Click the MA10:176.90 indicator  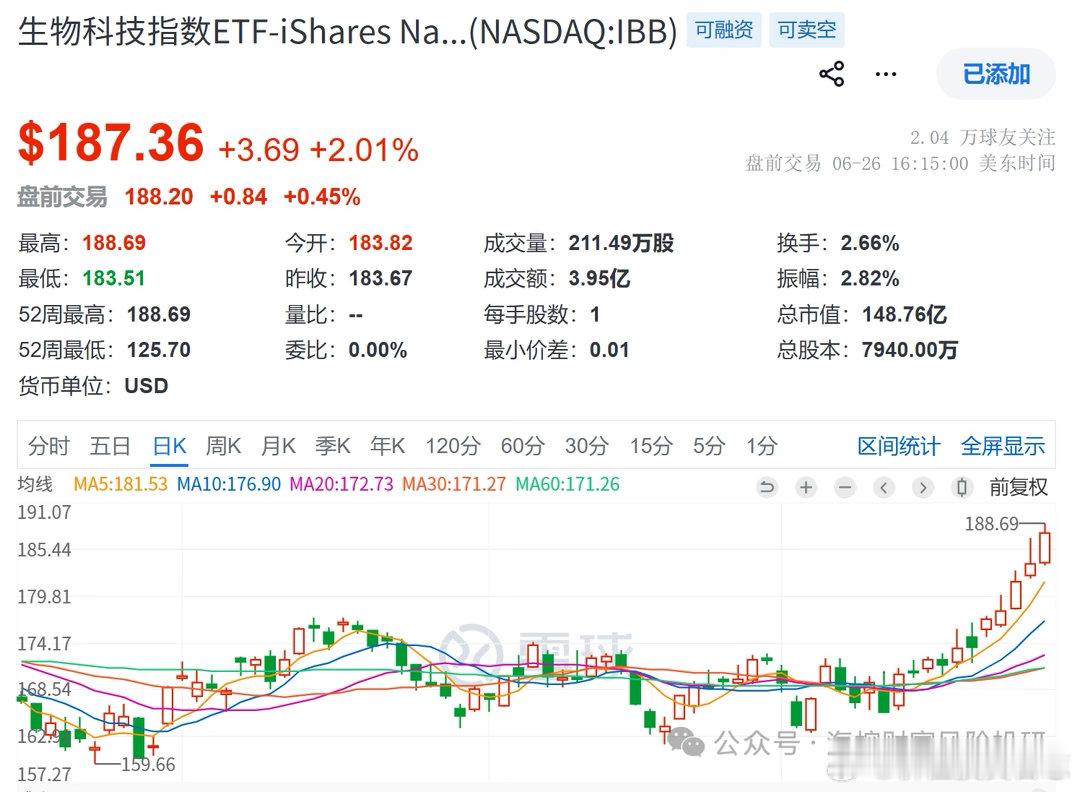coord(229,484)
